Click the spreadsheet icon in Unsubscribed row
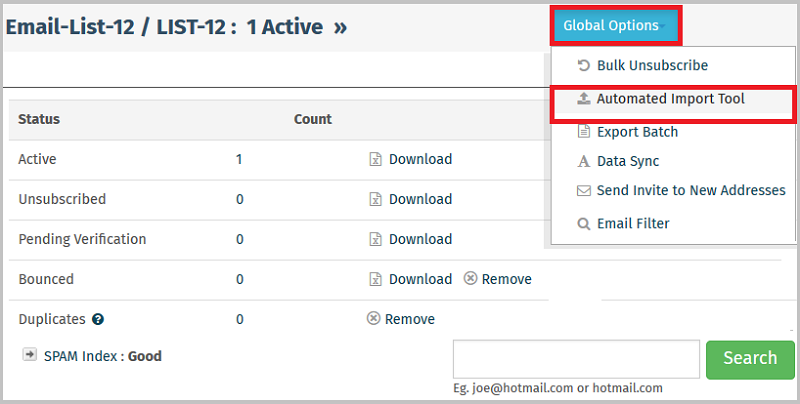The width and height of the screenshot is (800, 404). click(x=376, y=199)
